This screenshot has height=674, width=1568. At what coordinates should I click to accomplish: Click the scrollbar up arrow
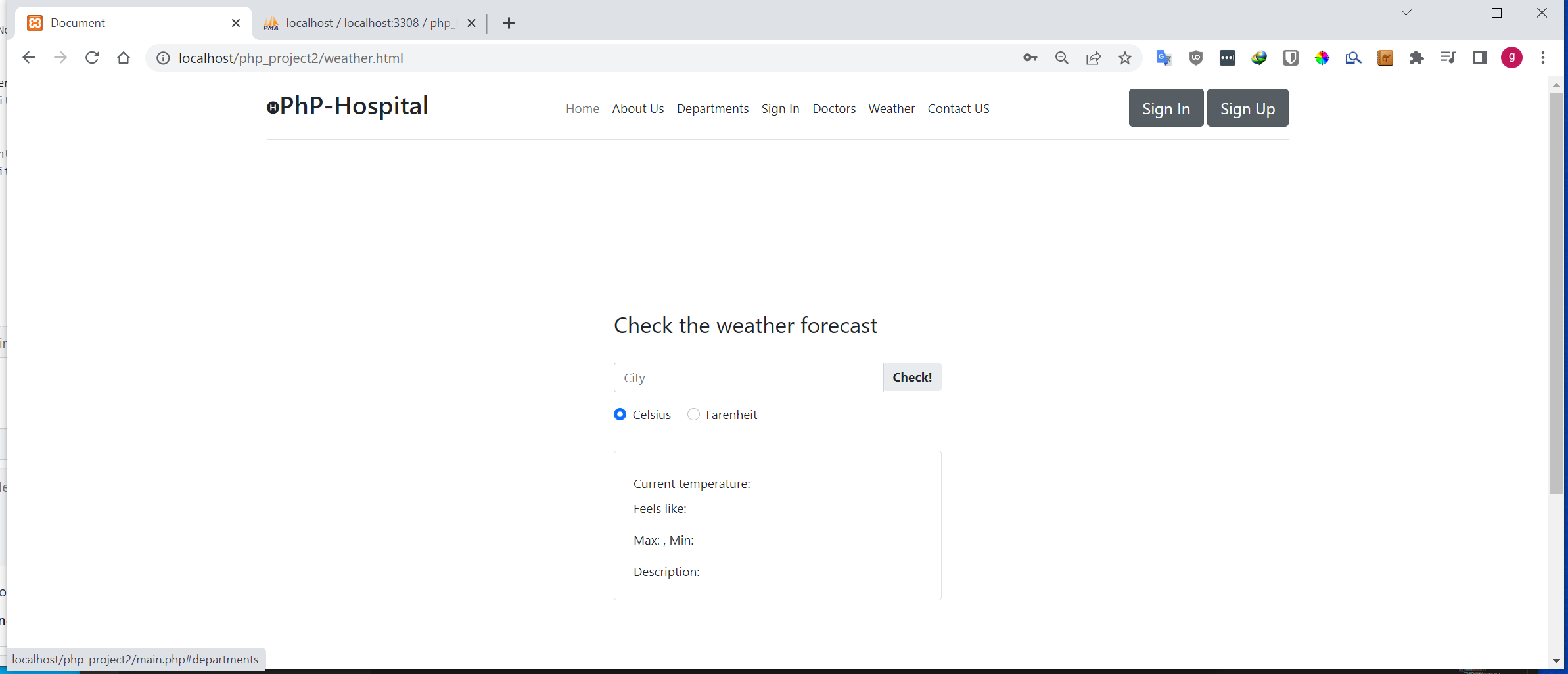[x=1556, y=85]
